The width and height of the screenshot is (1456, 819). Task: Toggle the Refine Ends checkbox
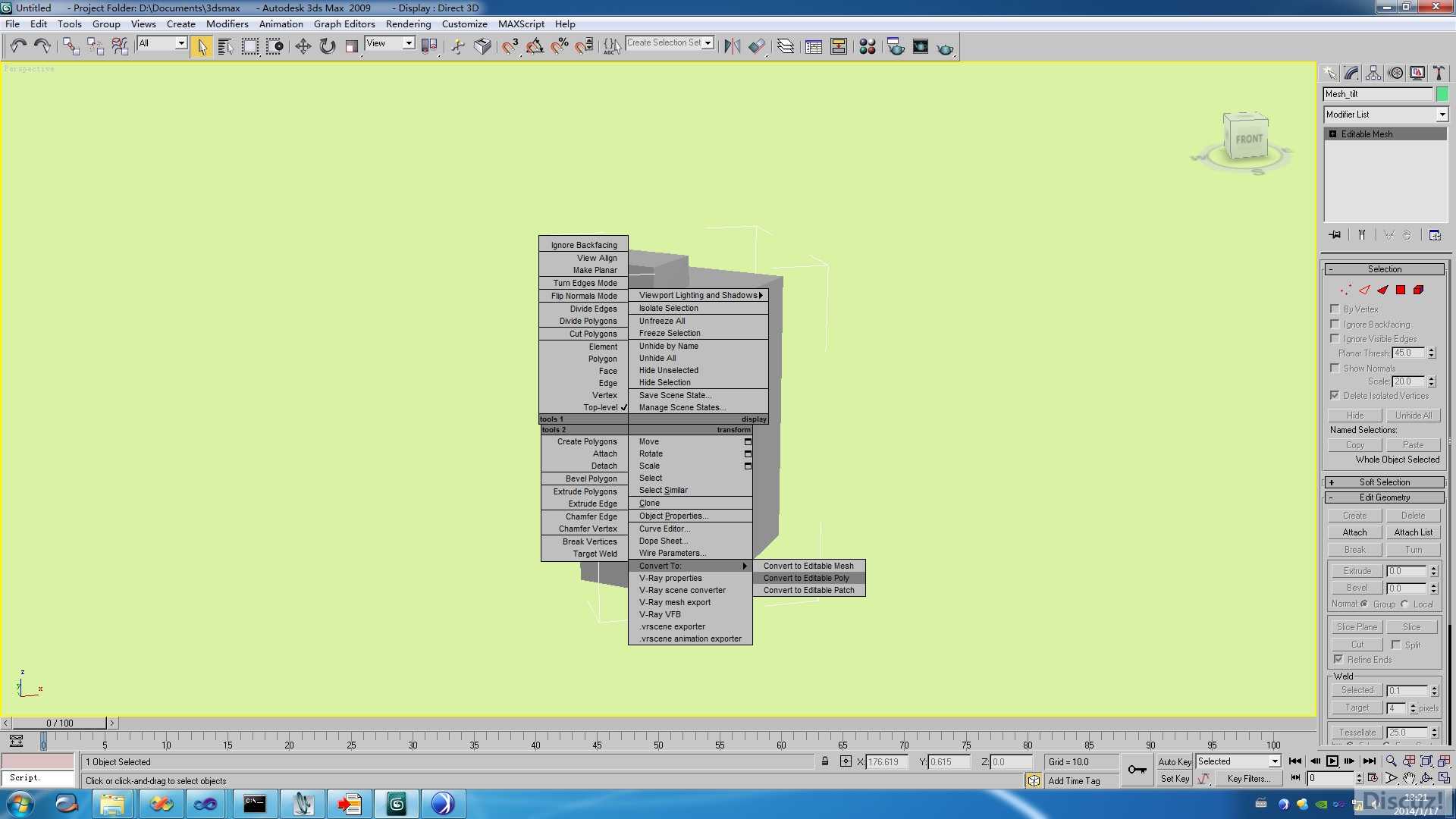click(1338, 659)
